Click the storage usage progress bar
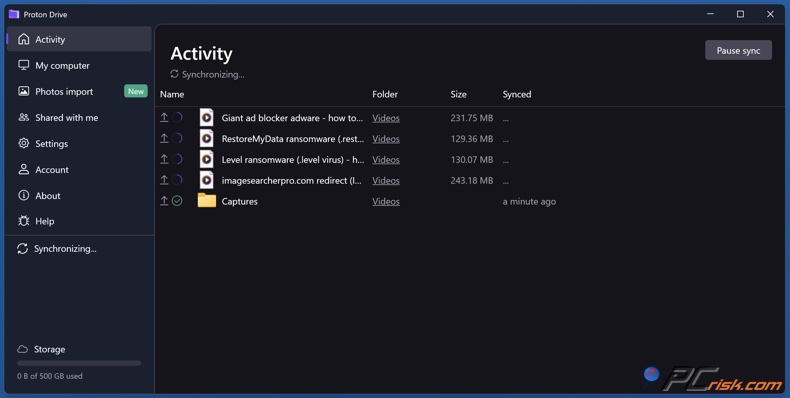Screen dimensions: 790x398 pos(79,363)
